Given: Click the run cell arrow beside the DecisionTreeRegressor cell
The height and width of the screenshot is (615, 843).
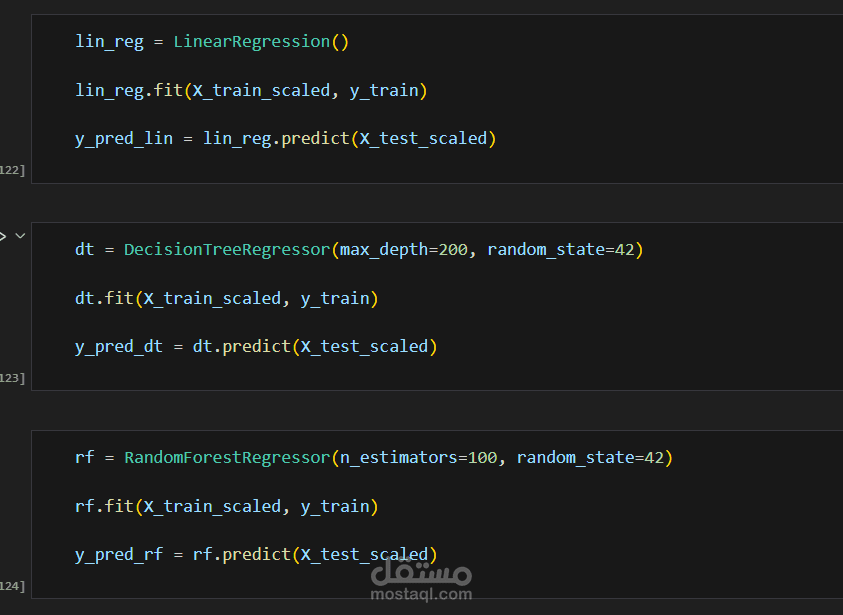Looking at the screenshot, I should (3, 236).
